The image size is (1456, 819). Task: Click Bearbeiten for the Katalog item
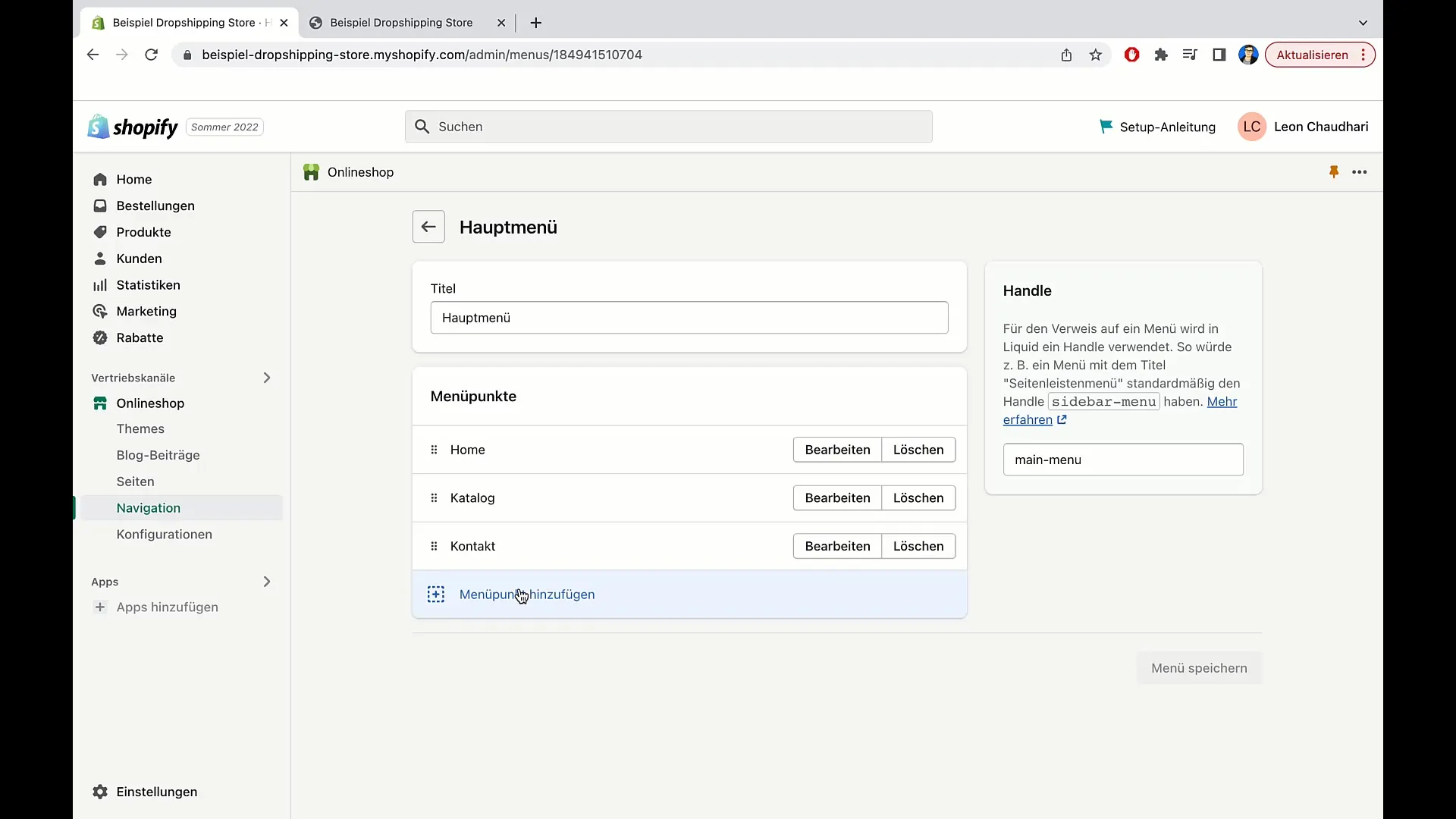coord(837,498)
